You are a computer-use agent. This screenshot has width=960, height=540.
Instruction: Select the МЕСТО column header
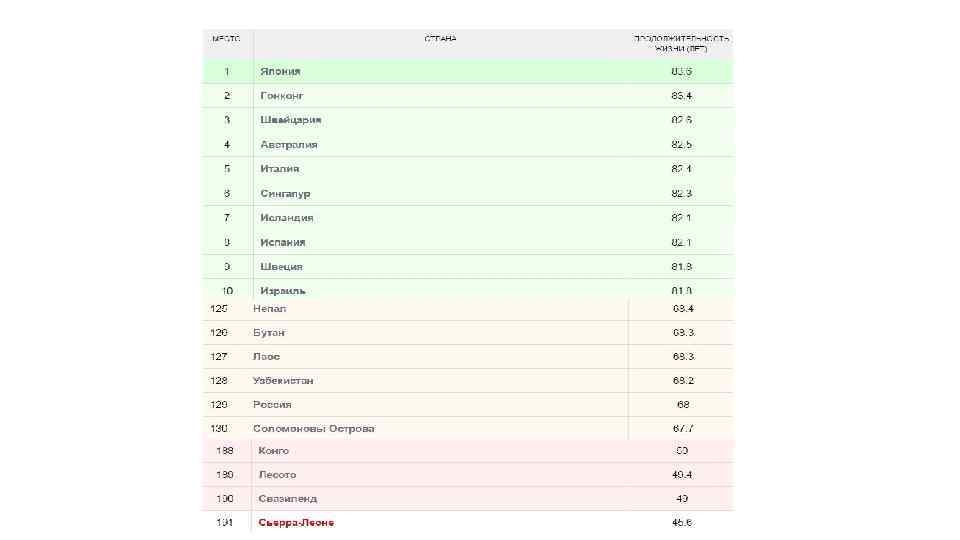[225, 39]
